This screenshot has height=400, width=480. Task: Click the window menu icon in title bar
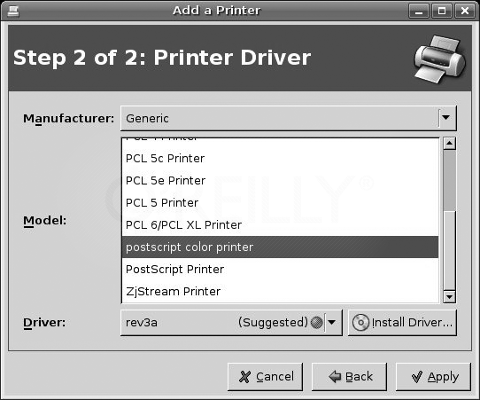coord(13,11)
